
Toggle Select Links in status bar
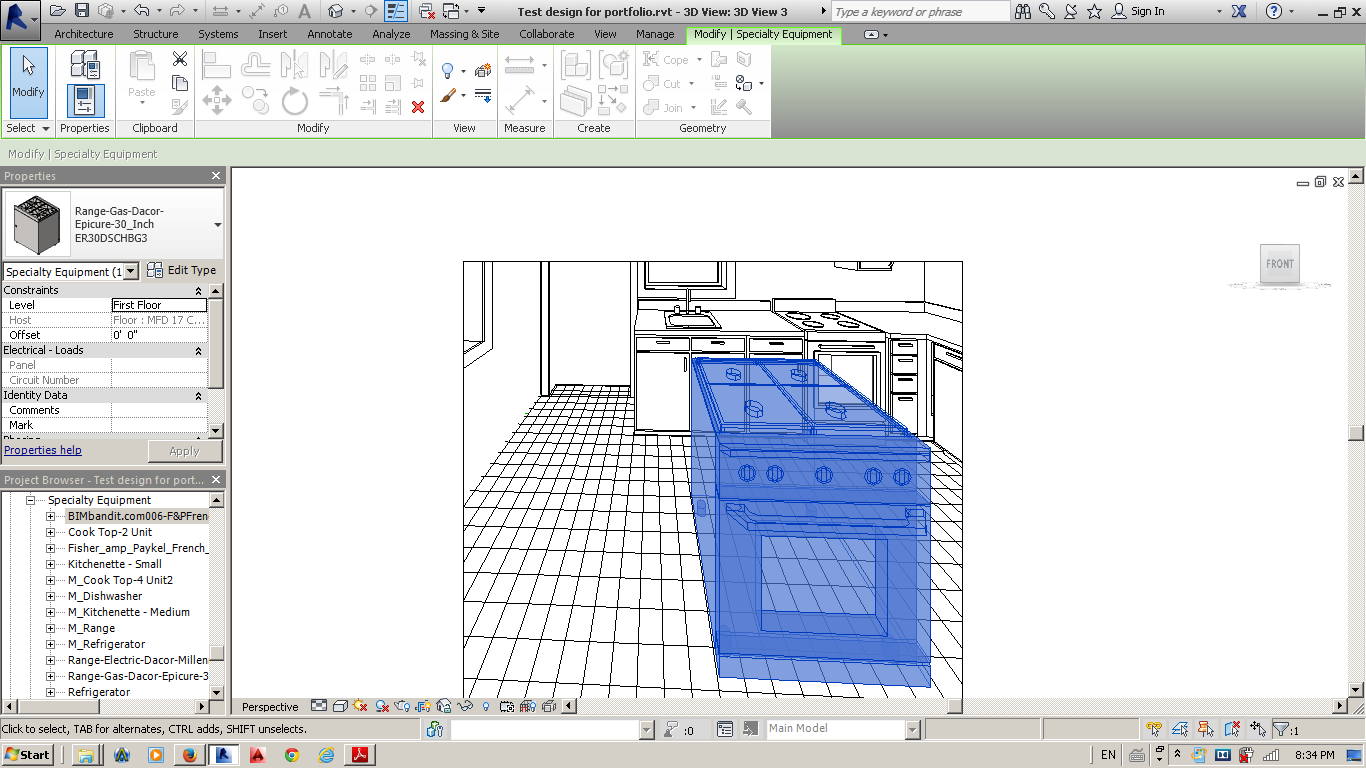pos(1155,729)
